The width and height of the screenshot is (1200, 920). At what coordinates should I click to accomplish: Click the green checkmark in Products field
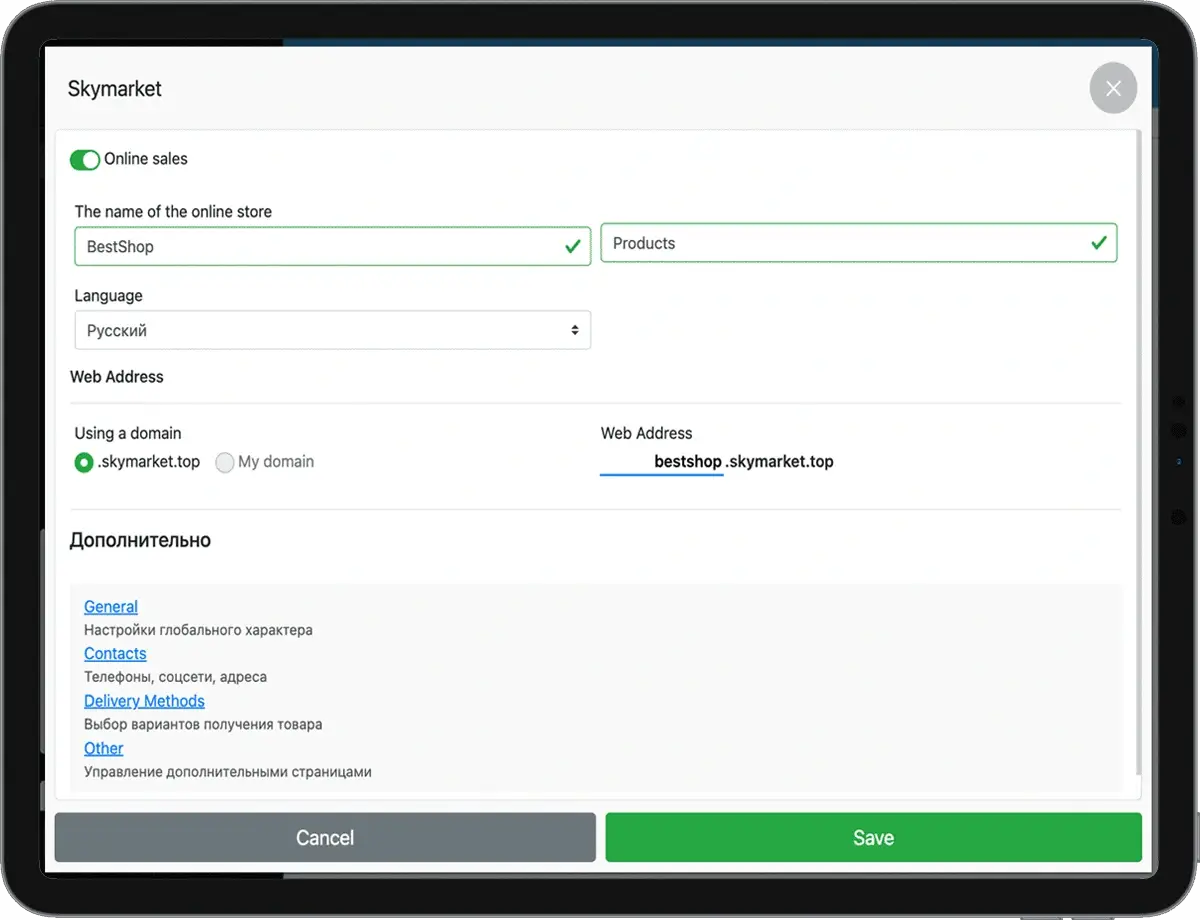coord(1099,243)
